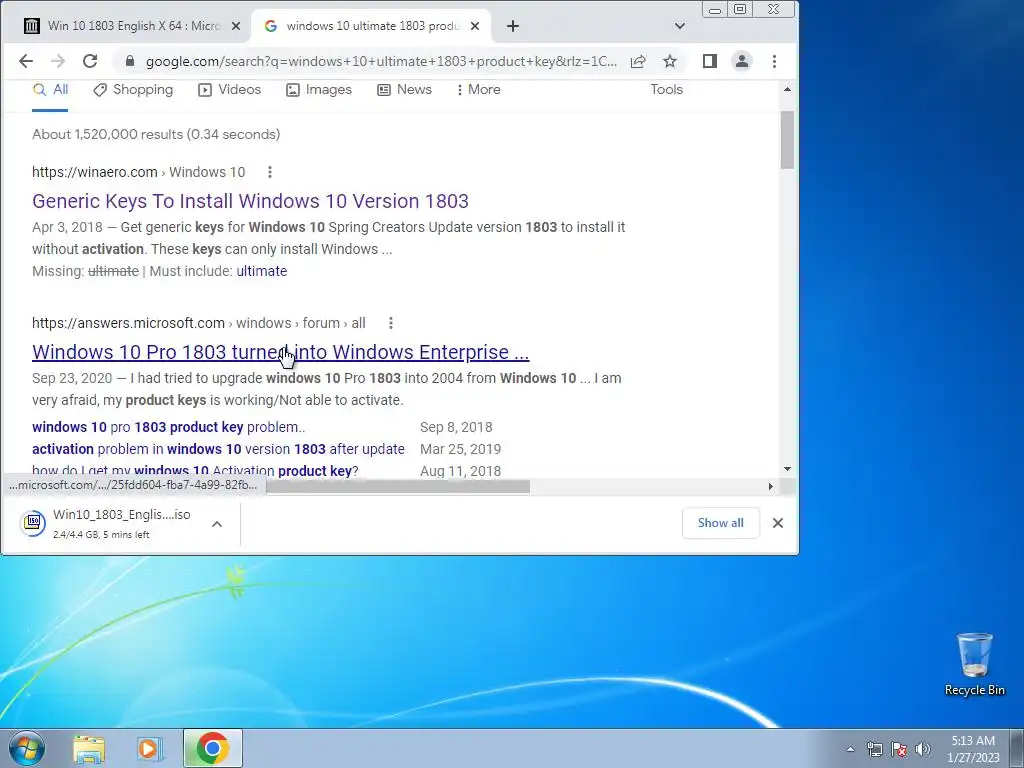Close the windows 10 ultimate search tab
The width and height of the screenshot is (1024, 768).
point(475,26)
